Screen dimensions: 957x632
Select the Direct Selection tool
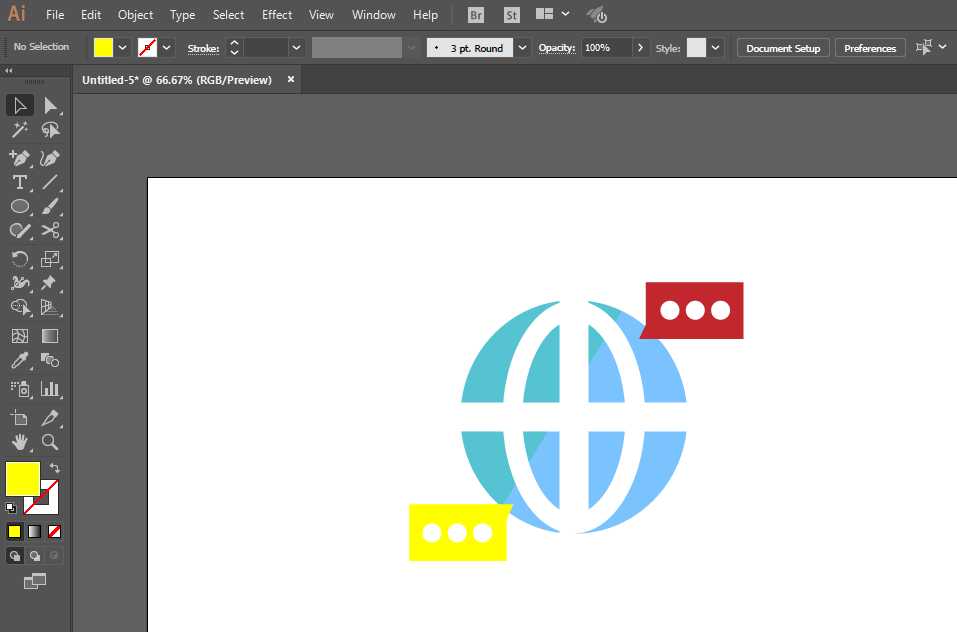click(x=51, y=106)
